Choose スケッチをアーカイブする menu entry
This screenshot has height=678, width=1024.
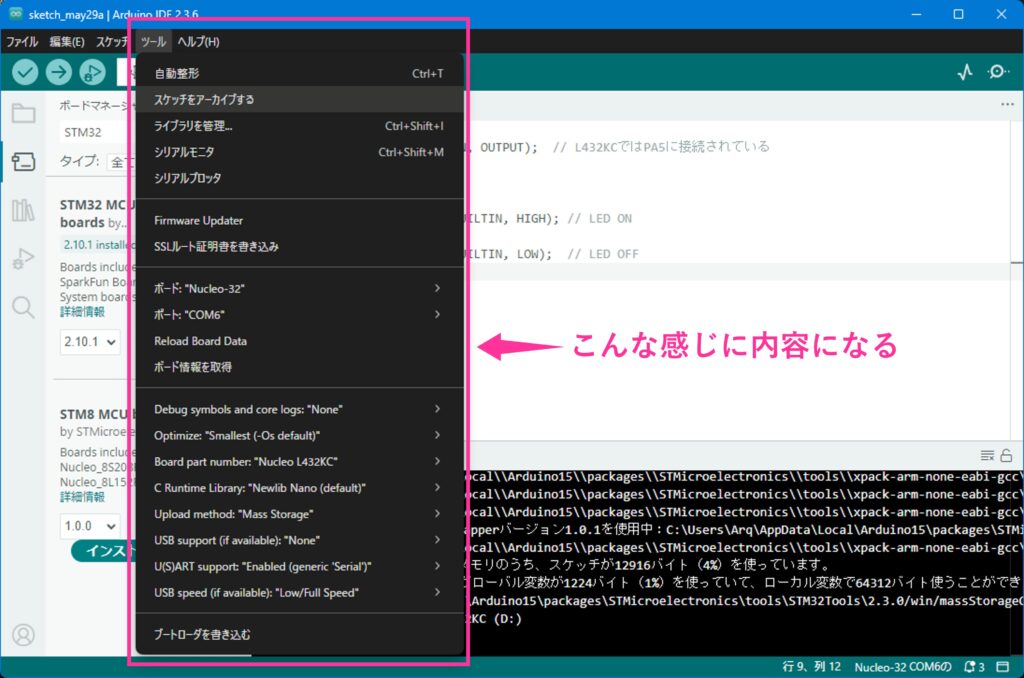click(x=299, y=99)
